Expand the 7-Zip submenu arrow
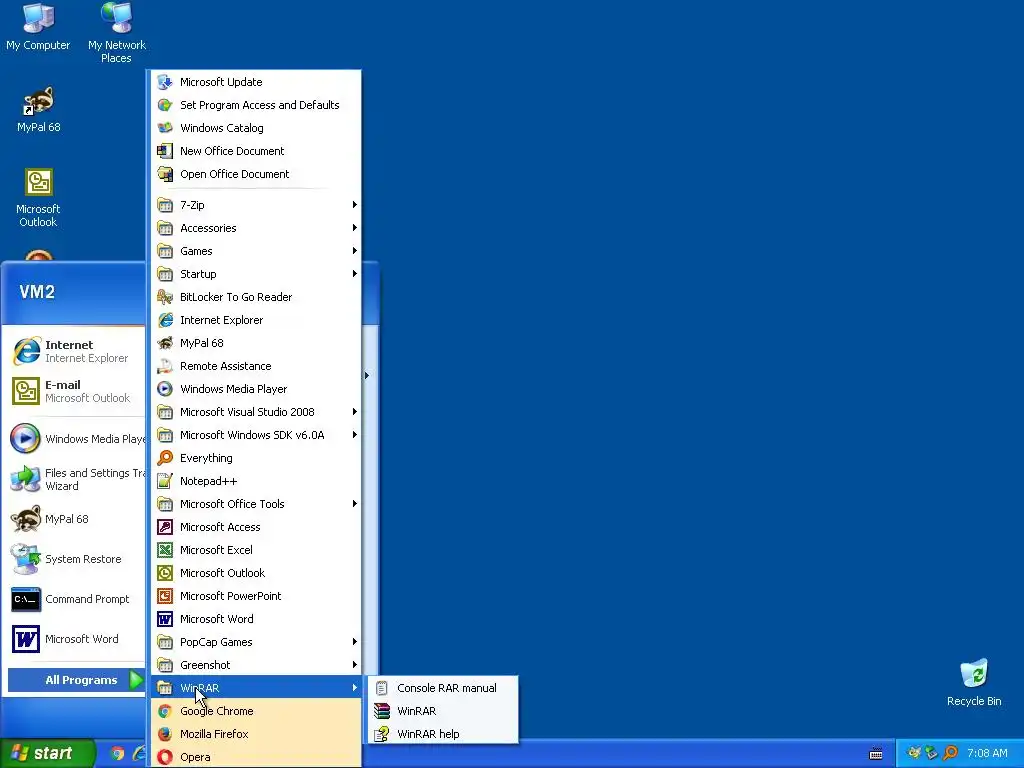 [355, 205]
